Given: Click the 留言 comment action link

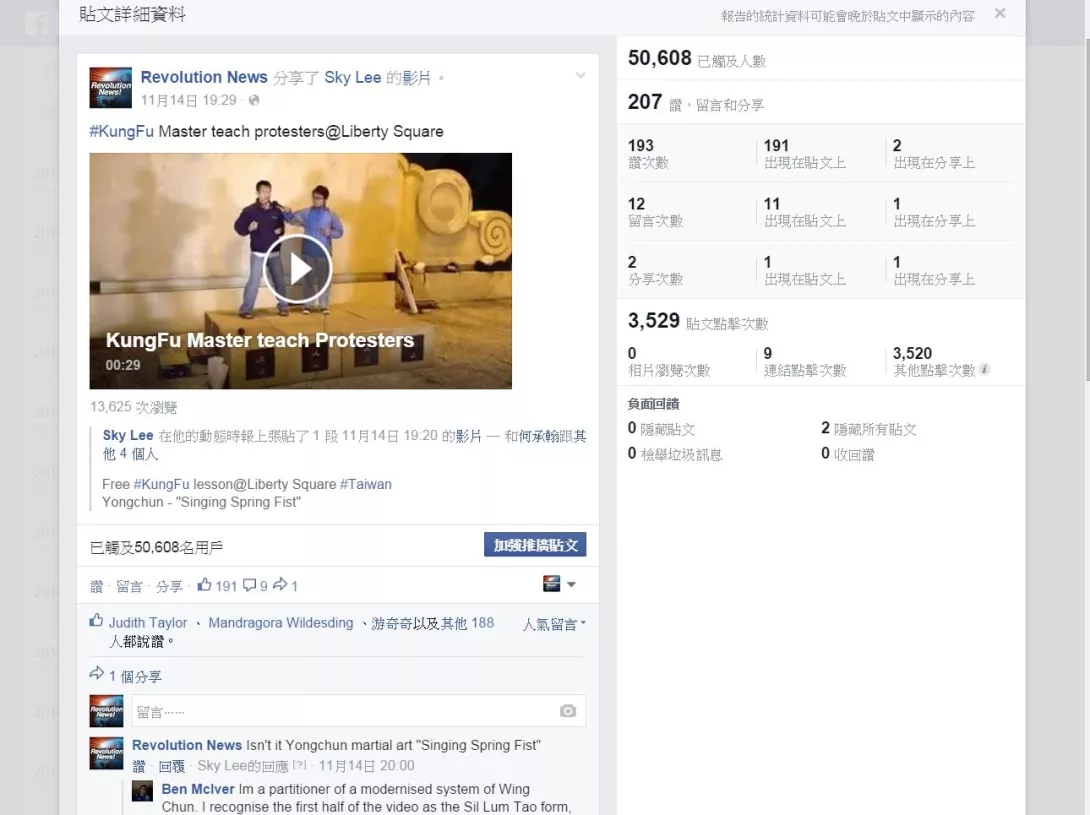Looking at the screenshot, I should (x=129, y=586).
